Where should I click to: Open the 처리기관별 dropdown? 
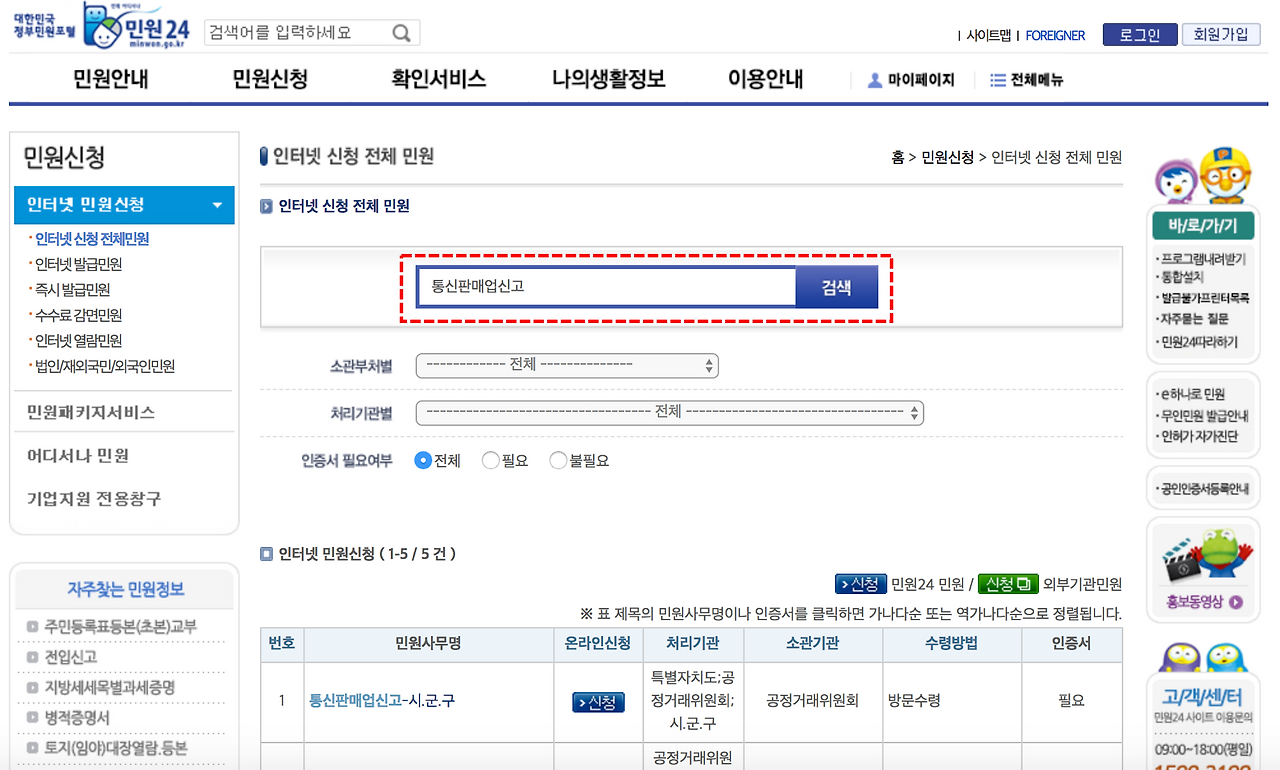point(669,412)
